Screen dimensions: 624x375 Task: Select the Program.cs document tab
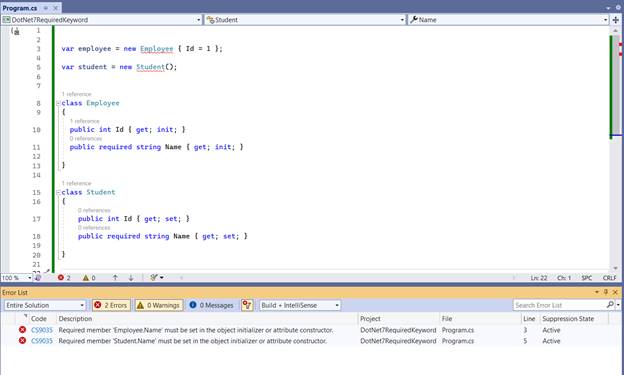(20, 8)
